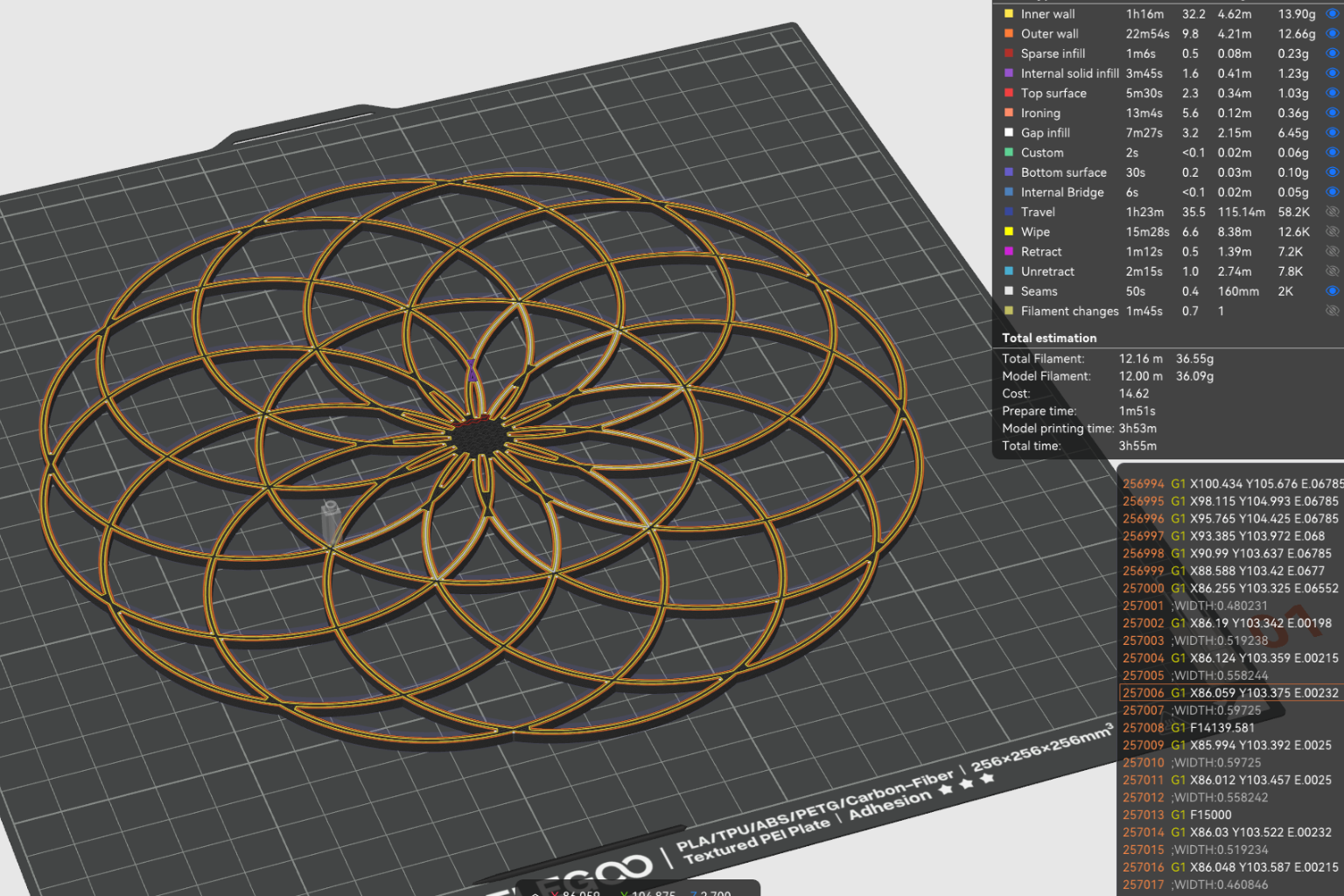Click the sliced circular model on the plate
This screenshot has height=896, width=1344.
pos(481,459)
